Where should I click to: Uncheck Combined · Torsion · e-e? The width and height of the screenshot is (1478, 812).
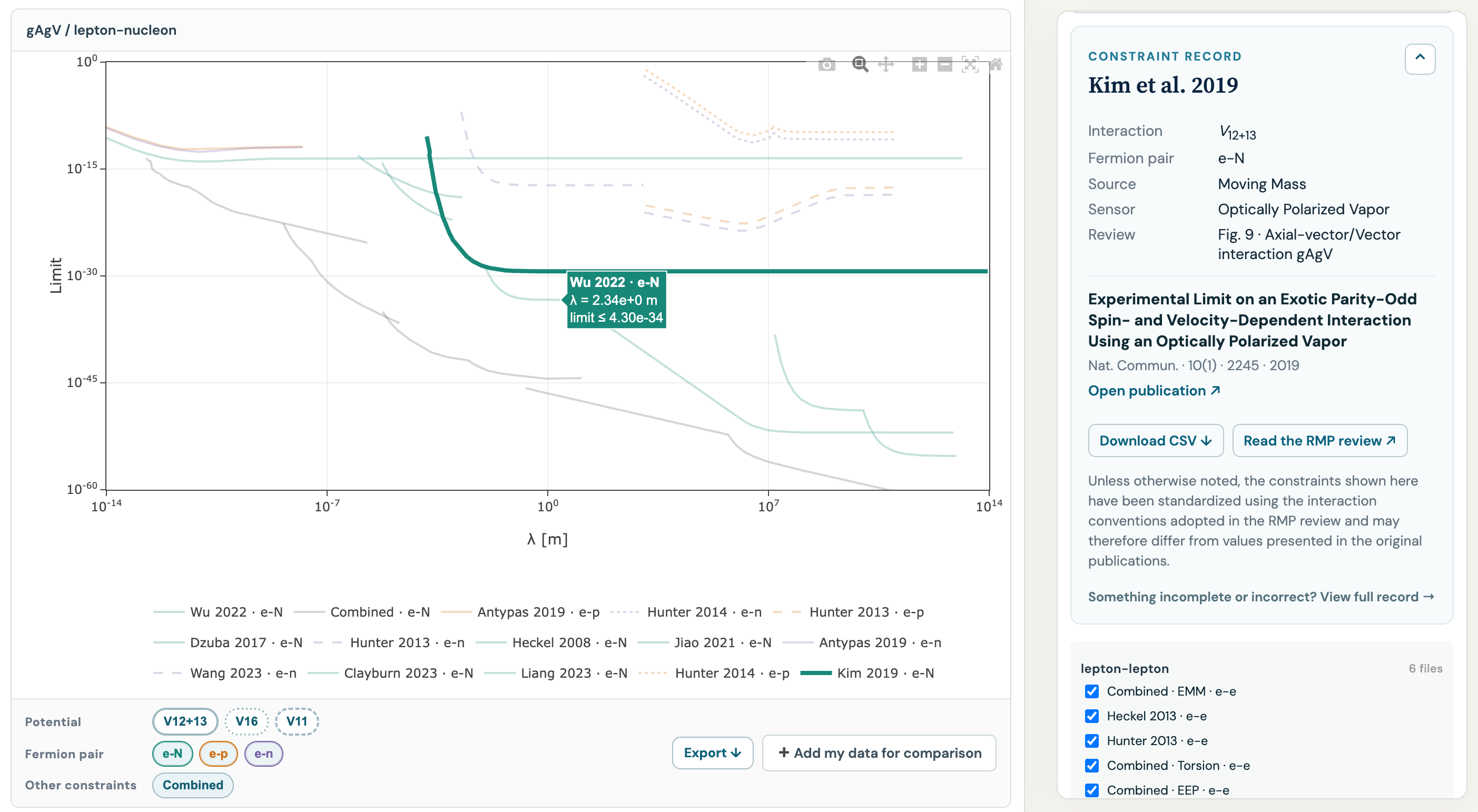1092,765
